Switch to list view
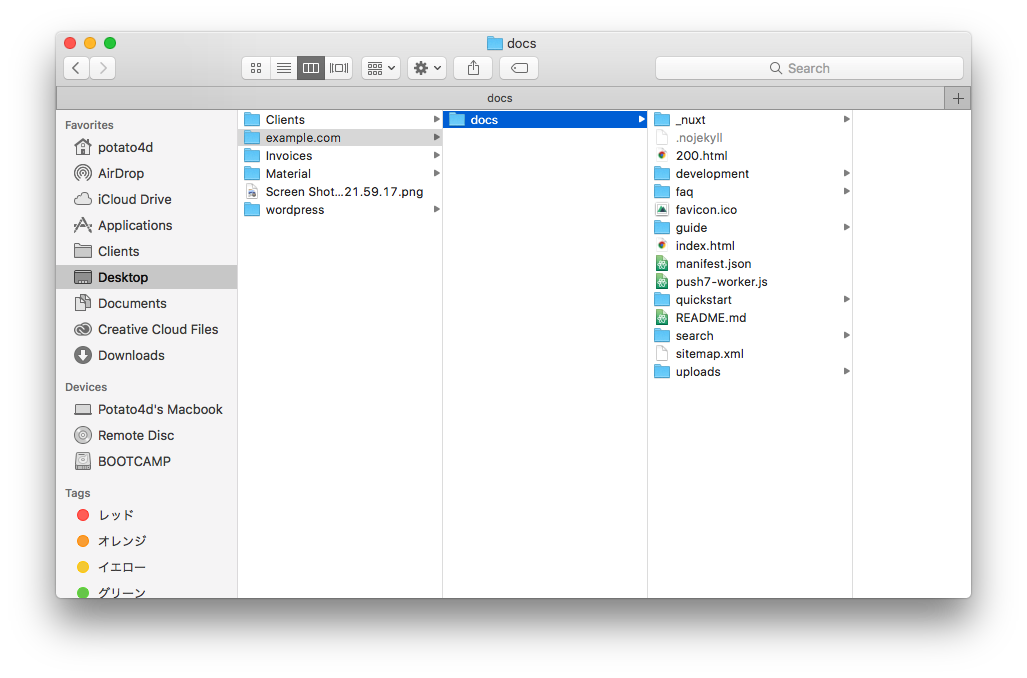 tap(284, 68)
